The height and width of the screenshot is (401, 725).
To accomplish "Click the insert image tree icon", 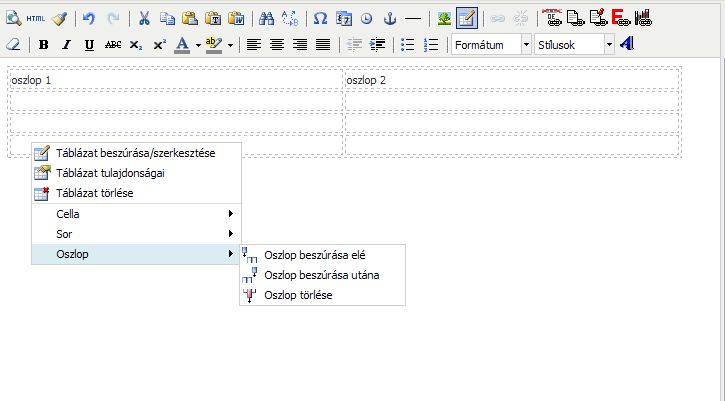I will (x=443, y=18).
